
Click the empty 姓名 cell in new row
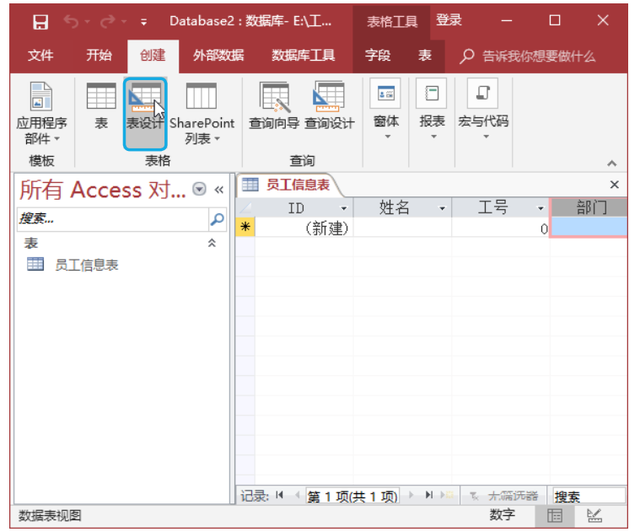tap(402, 227)
